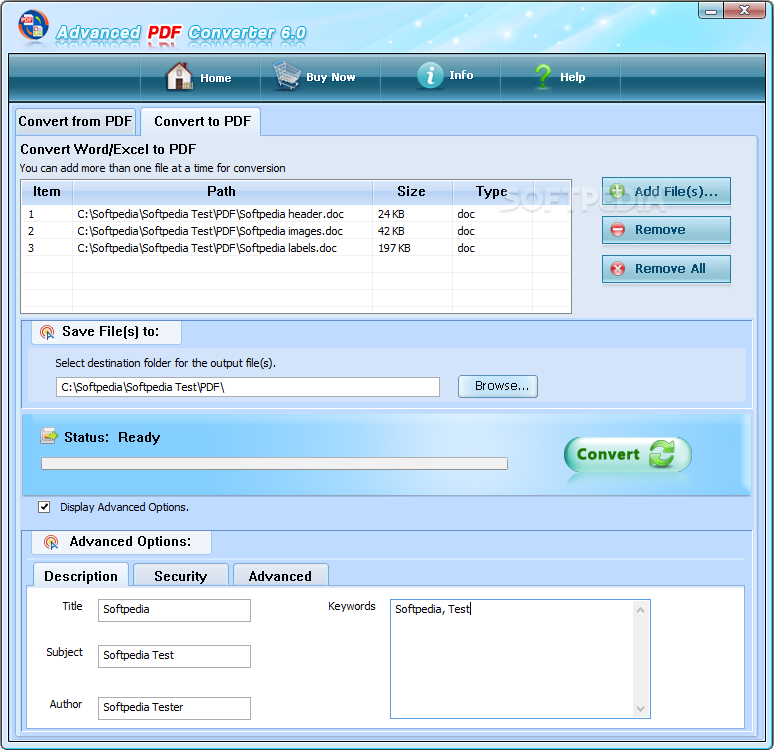The image size is (774, 750).
Task: Click the red X icon on Remove All
Action: pyautogui.click(x=618, y=269)
